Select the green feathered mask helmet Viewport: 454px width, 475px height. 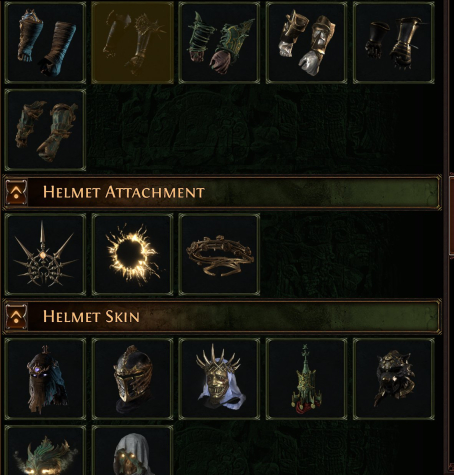point(45,450)
